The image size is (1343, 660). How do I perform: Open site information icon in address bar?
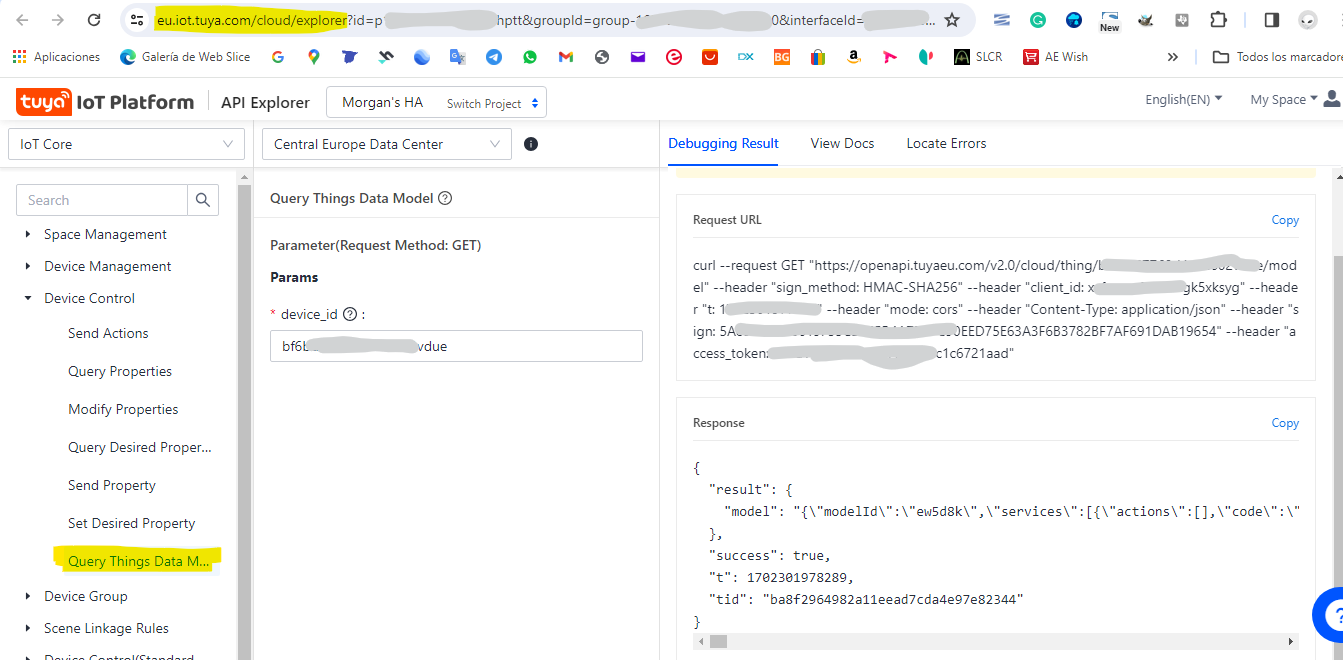pyautogui.click(x=138, y=20)
